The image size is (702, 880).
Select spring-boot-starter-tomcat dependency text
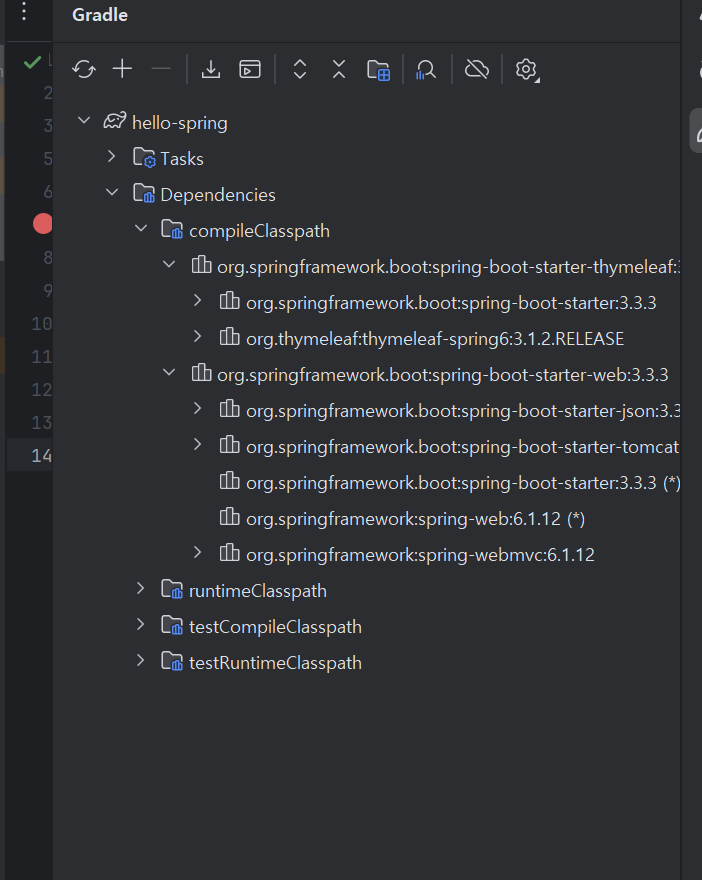point(462,447)
